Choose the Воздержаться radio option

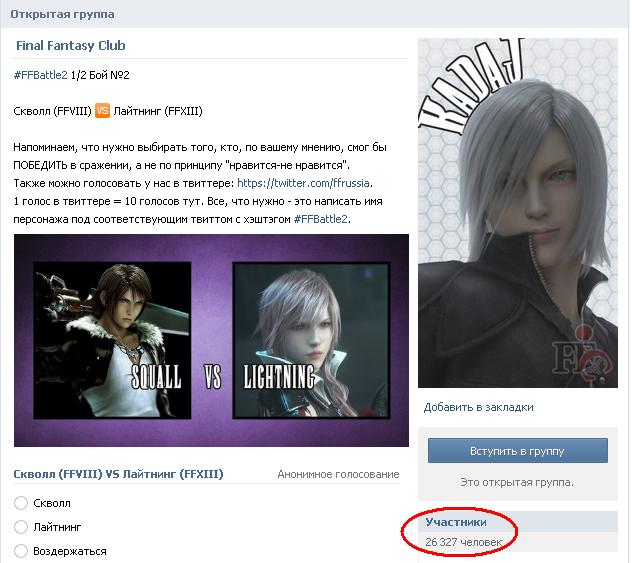click(21, 551)
